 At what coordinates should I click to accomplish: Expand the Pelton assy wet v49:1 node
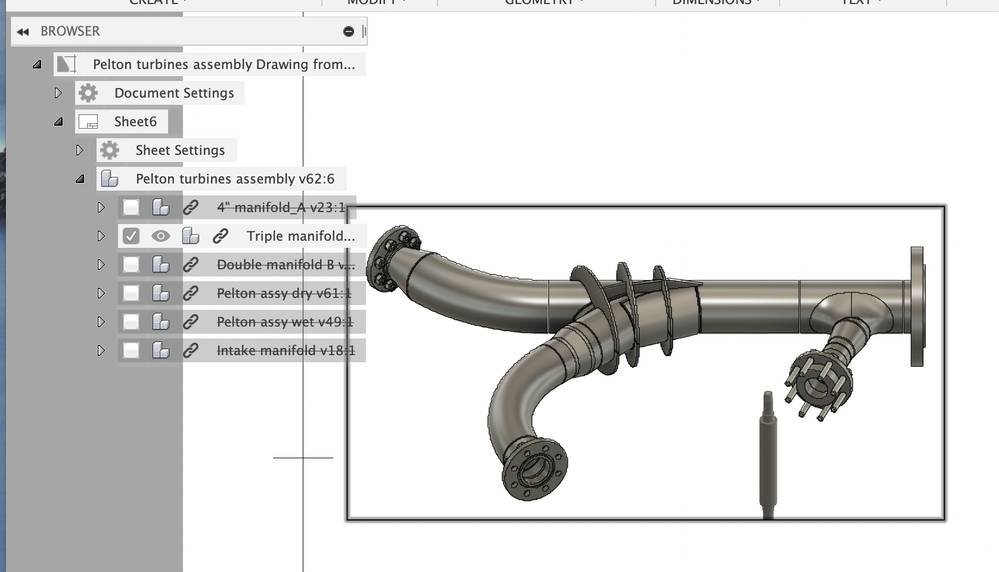pyautogui.click(x=101, y=322)
